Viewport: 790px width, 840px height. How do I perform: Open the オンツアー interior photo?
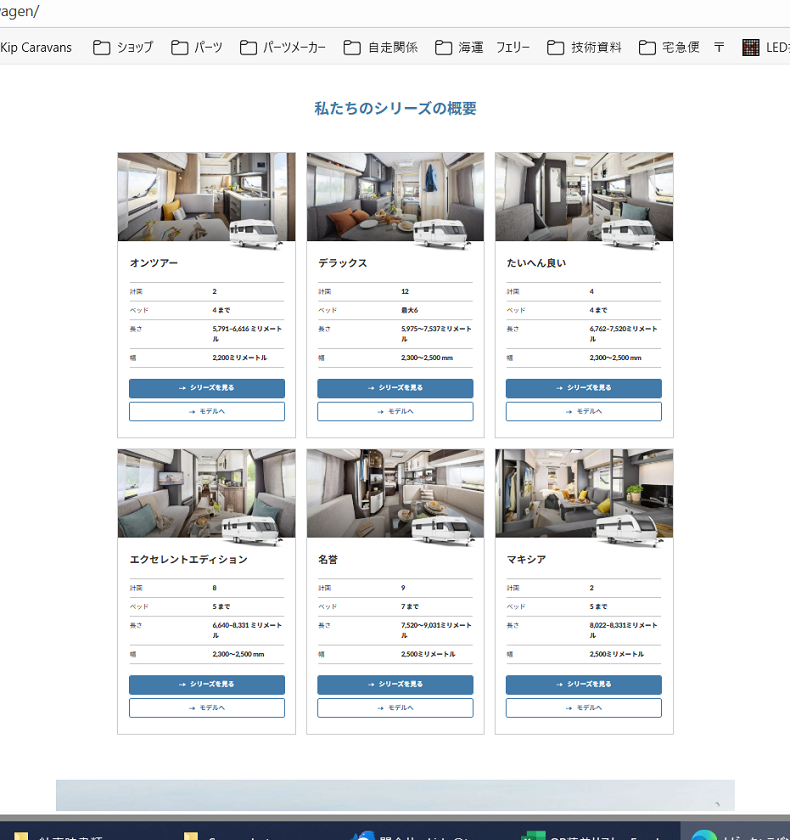[206, 197]
